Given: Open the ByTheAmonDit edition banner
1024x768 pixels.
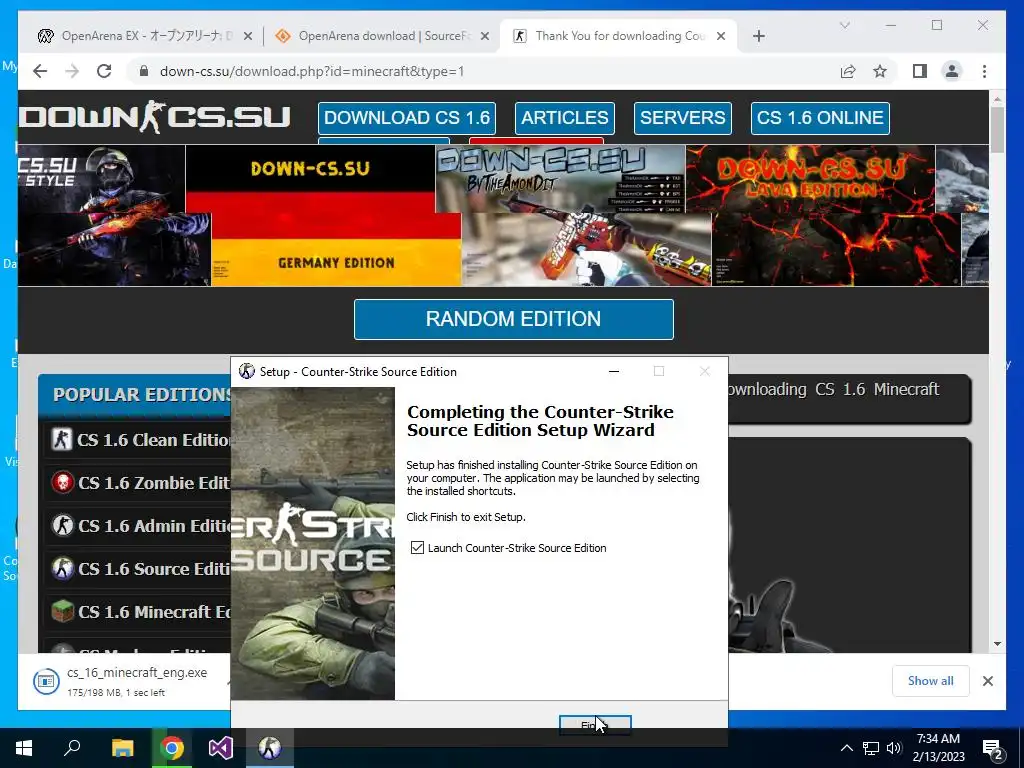Looking at the screenshot, I should [x=573, y=216].
